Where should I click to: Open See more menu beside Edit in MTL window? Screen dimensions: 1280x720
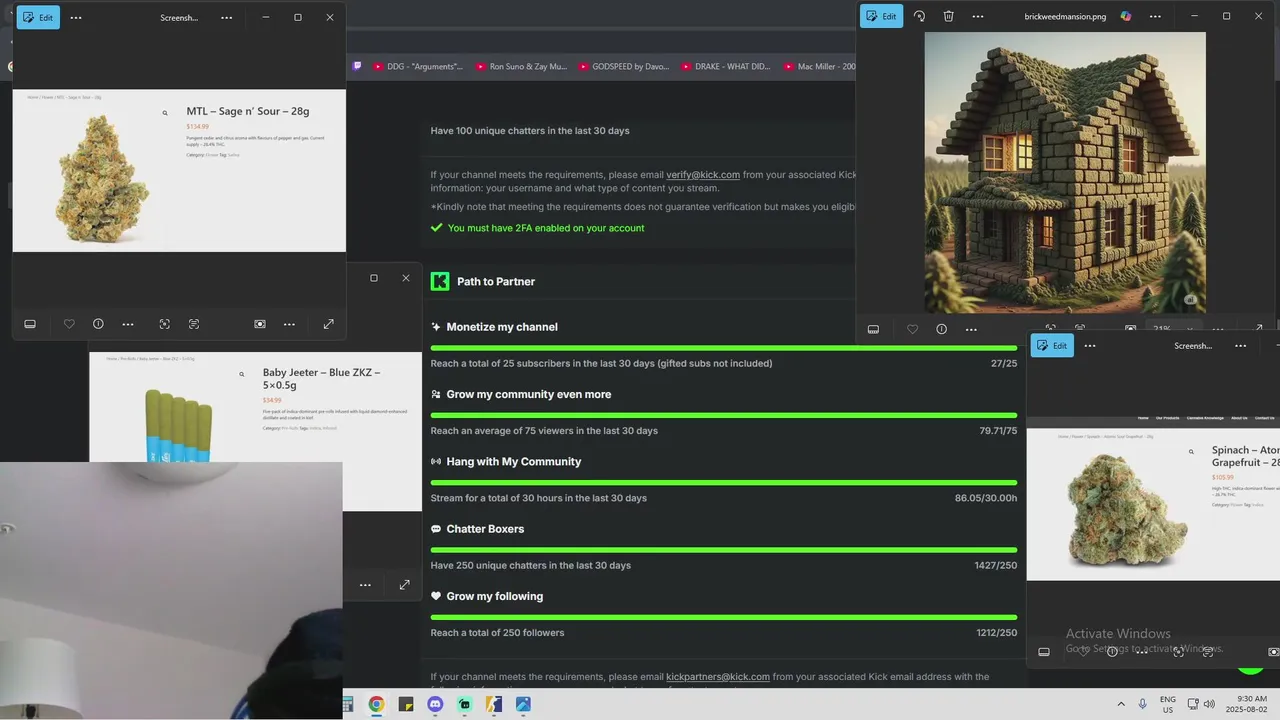(x=76, y=17)
